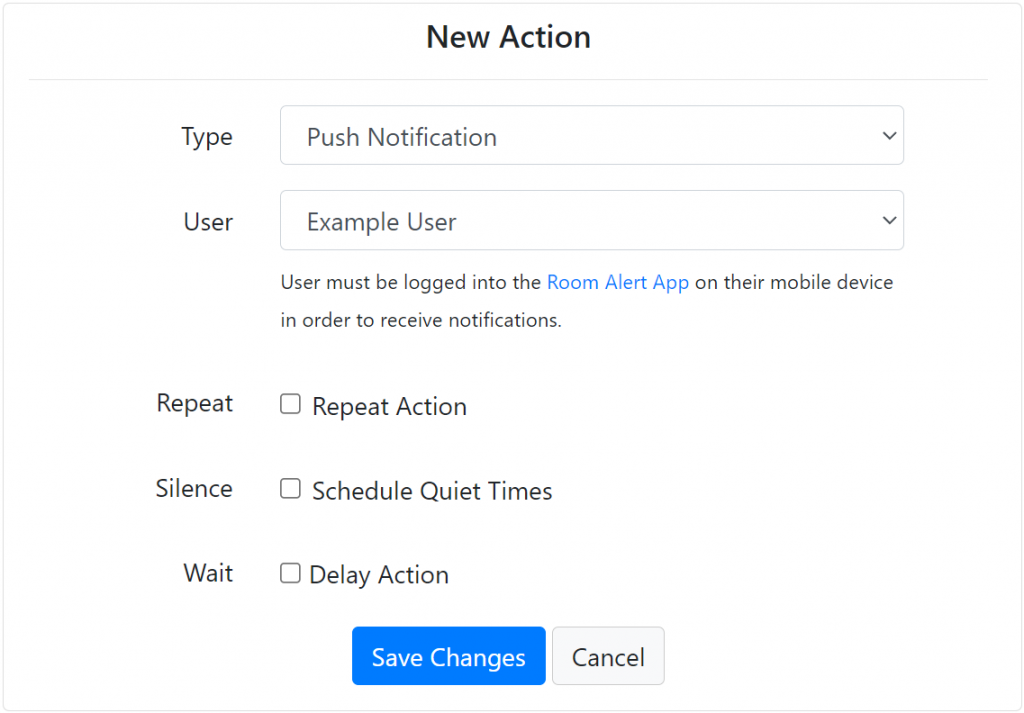This screenshot has width=1024, height=713.
Task: Click the Repeat Action text to toggle it
Action: coord(388,406)
